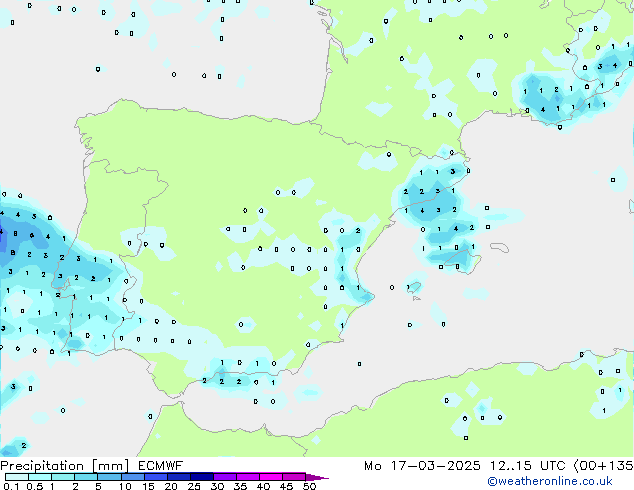Click the '(00+135' forecast offset text
Viewport: 634px width, 490px height.
pyautogui.click(x=604, y=466)
